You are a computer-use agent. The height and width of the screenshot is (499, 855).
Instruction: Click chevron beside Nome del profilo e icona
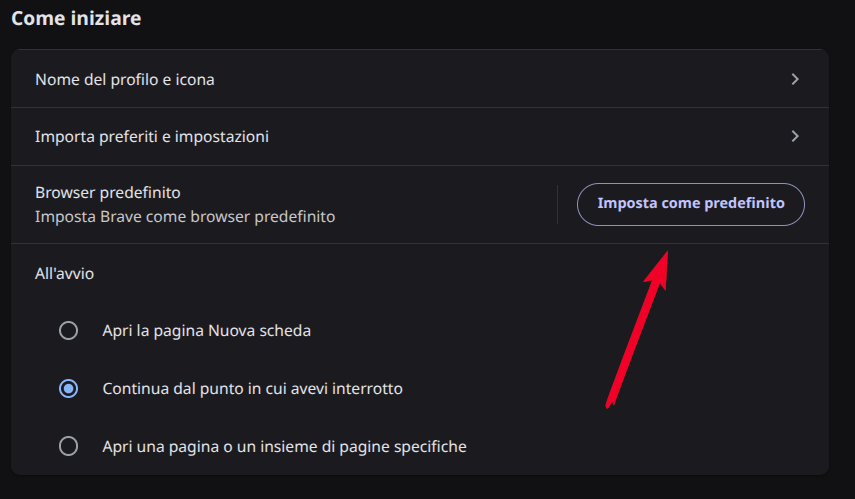click(x=795, y=79)
